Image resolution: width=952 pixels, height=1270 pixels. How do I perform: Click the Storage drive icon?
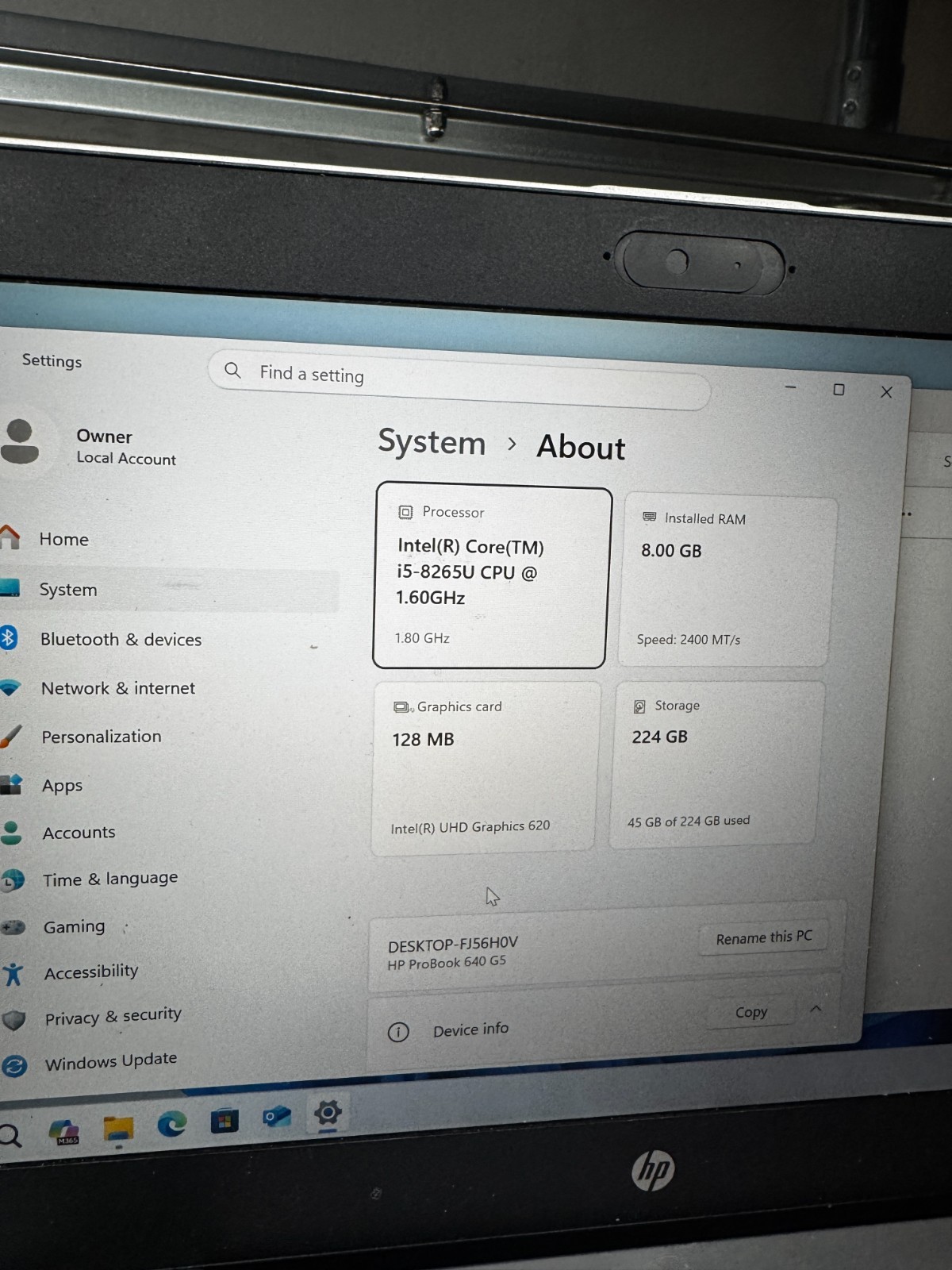(x=639, y=706)
